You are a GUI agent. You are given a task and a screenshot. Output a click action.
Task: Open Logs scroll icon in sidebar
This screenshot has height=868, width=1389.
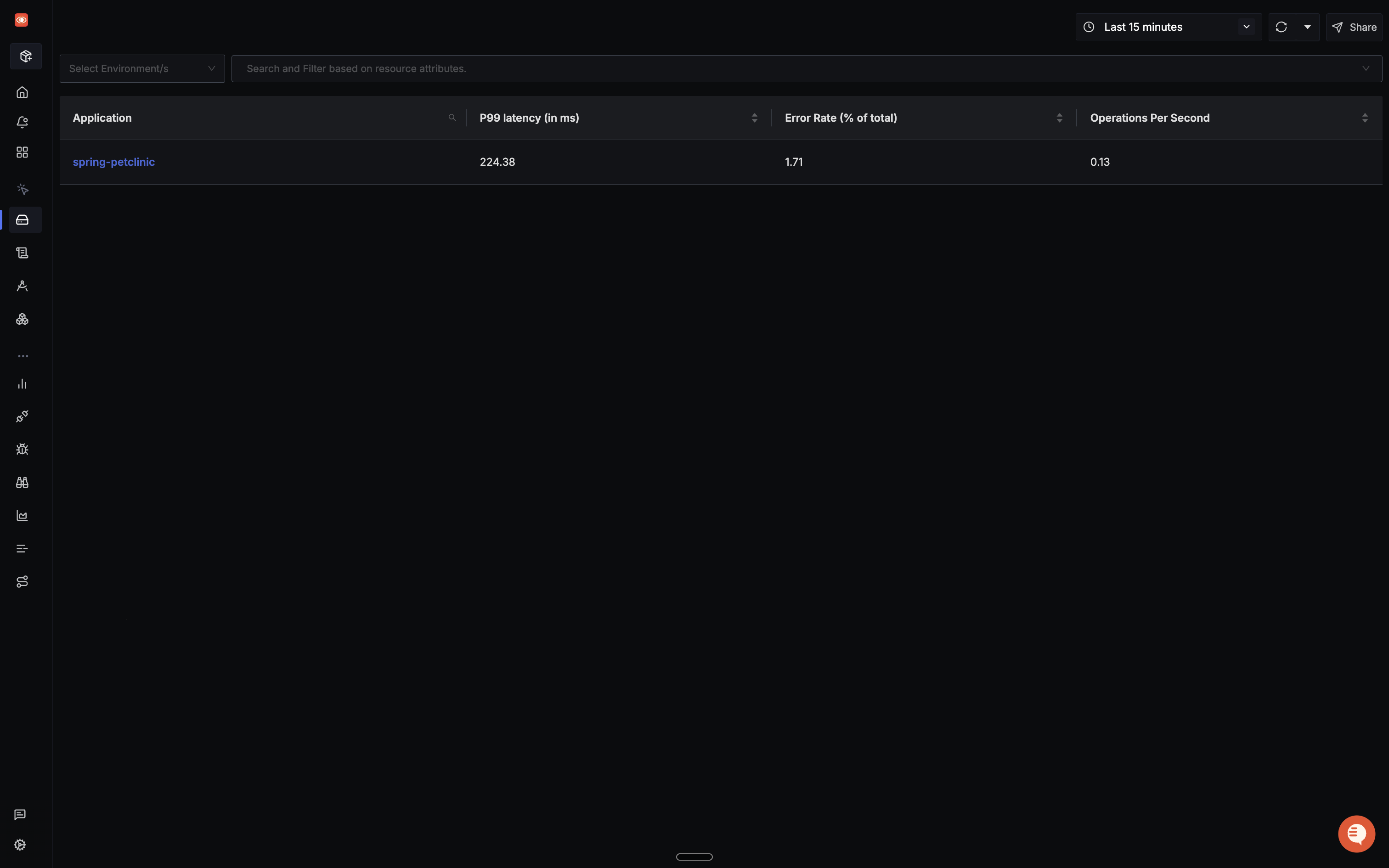click(23, 253)
